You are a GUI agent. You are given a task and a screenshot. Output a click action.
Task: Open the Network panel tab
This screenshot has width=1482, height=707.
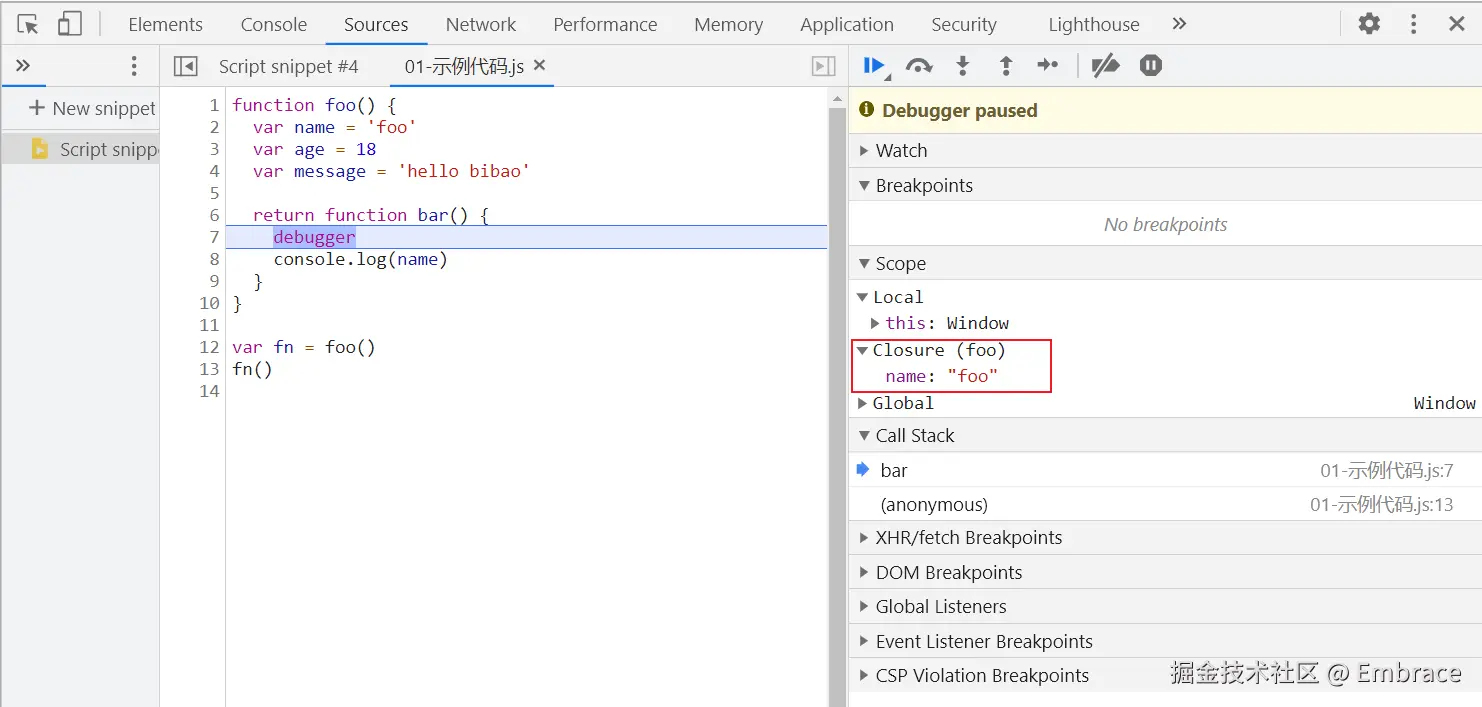point(481,24)
